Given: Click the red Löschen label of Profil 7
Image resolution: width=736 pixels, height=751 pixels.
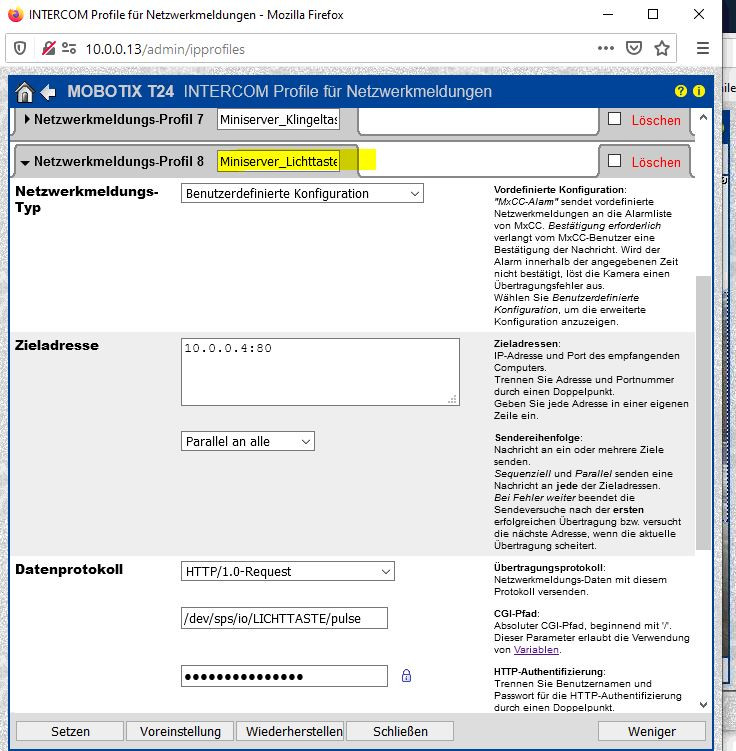Looking at the screenshot, I should click(x=656, y=120).
